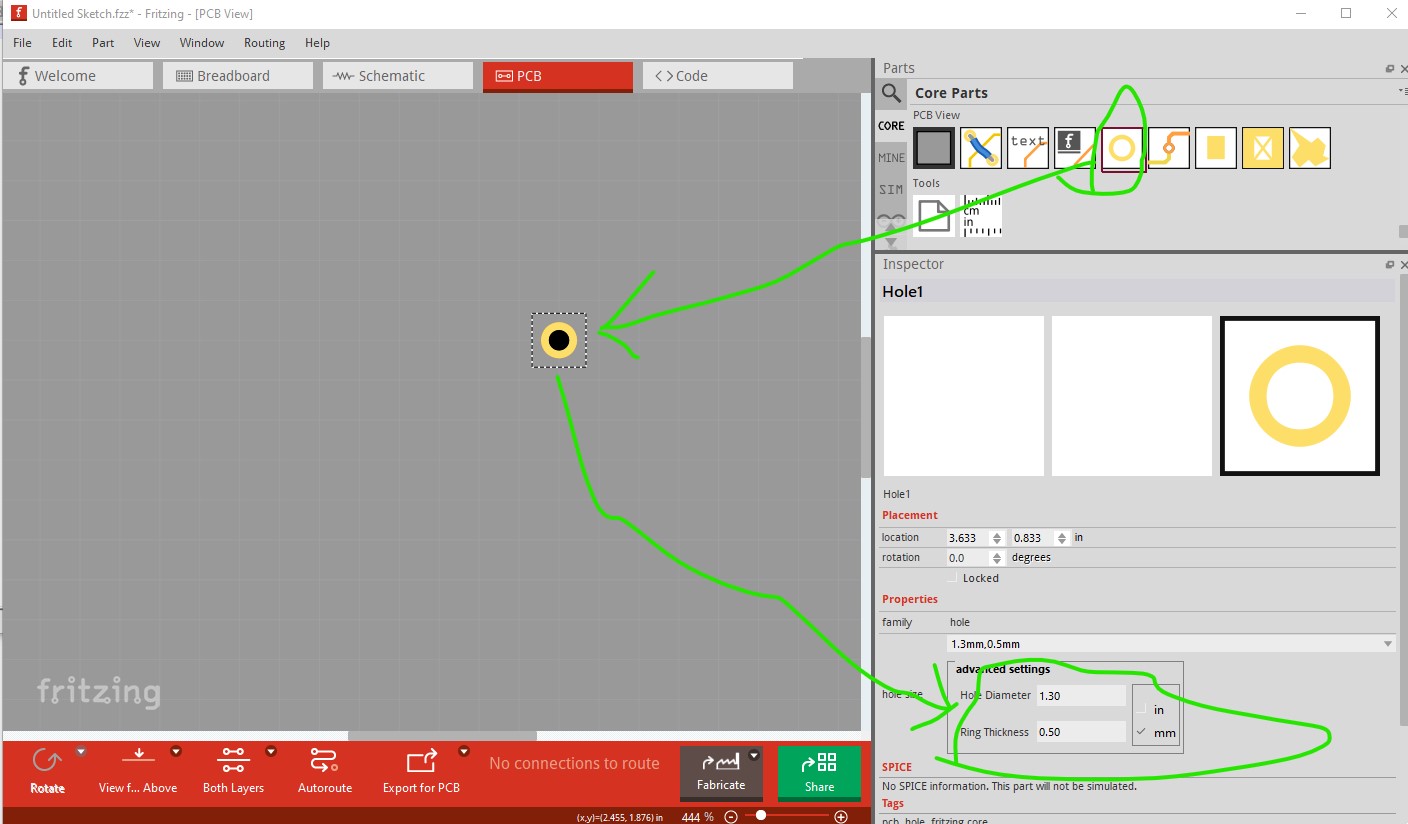Toggle the Locked checkbox

point(952,578)
